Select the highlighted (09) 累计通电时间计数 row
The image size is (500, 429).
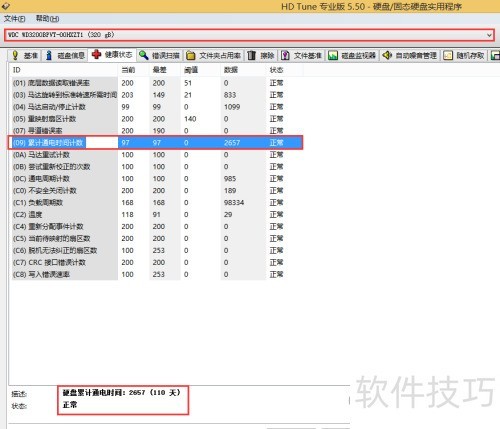(x=156, y=143)
